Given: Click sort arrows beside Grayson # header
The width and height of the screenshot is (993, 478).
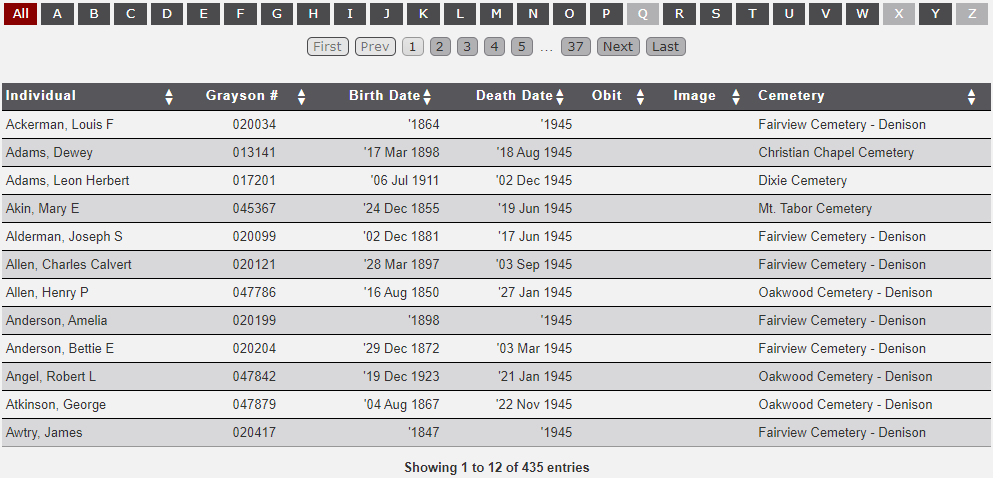Looking at the screenshot, I should click(301, 97).
